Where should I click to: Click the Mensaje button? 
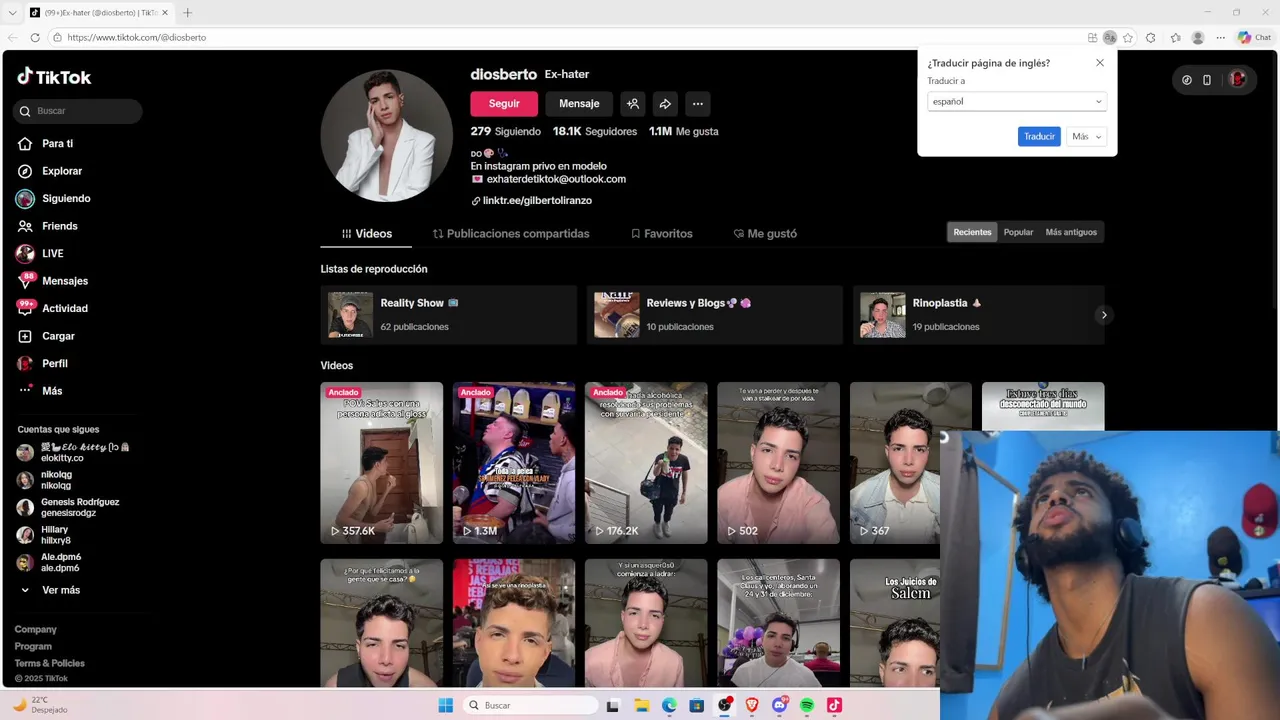579,103
